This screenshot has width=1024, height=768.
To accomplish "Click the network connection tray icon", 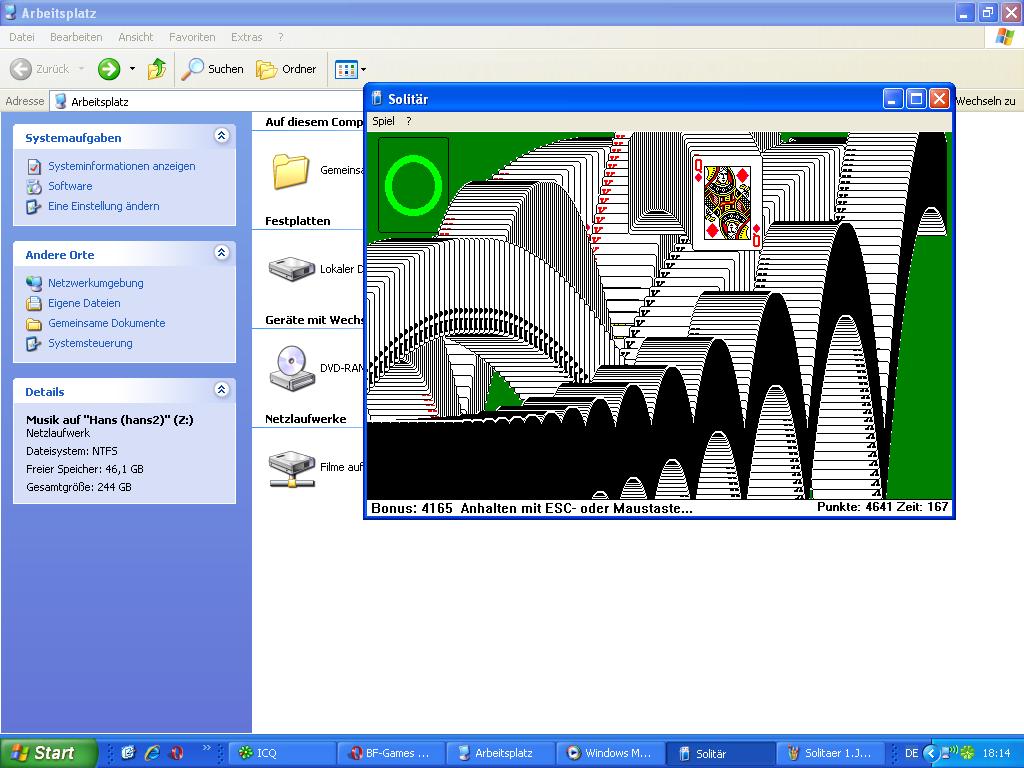I will (948, 753).
